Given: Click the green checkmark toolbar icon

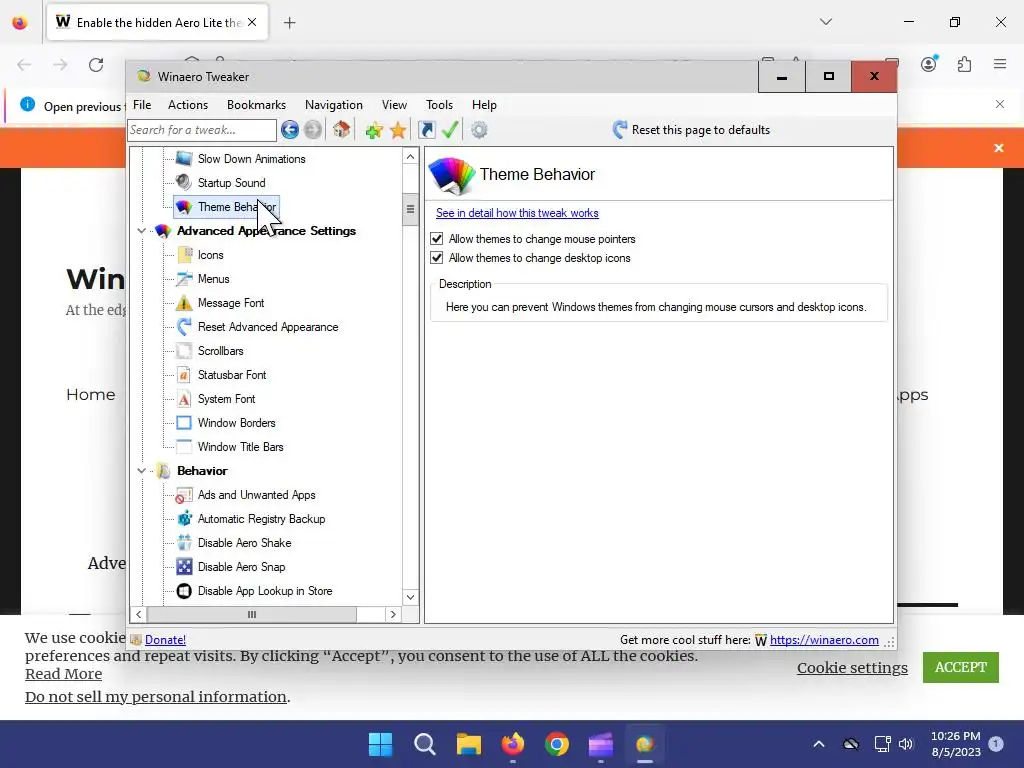Looking at the screenshot, I should pos(450,130).
